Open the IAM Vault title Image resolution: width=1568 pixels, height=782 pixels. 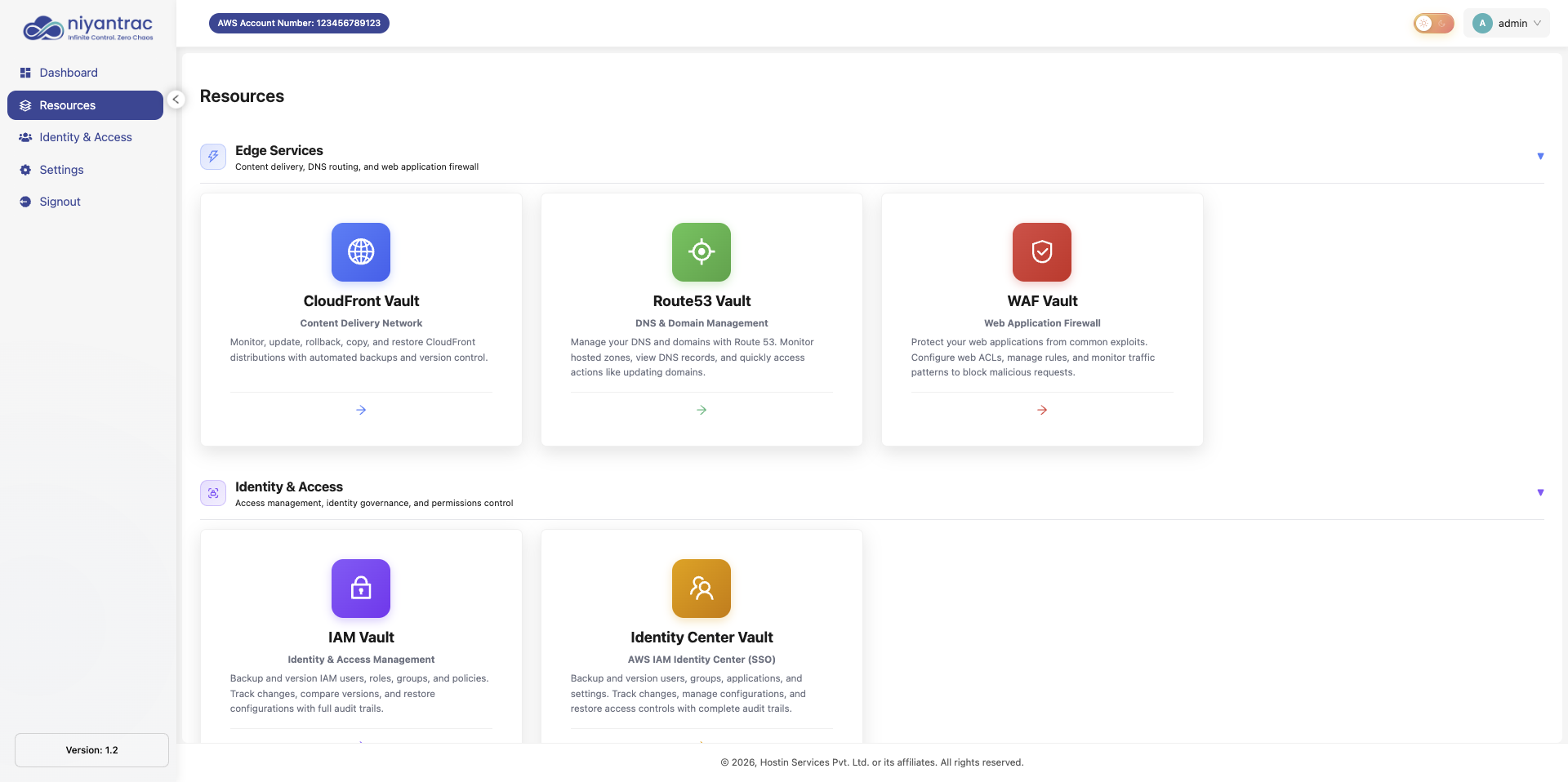[x=361, y=638]
